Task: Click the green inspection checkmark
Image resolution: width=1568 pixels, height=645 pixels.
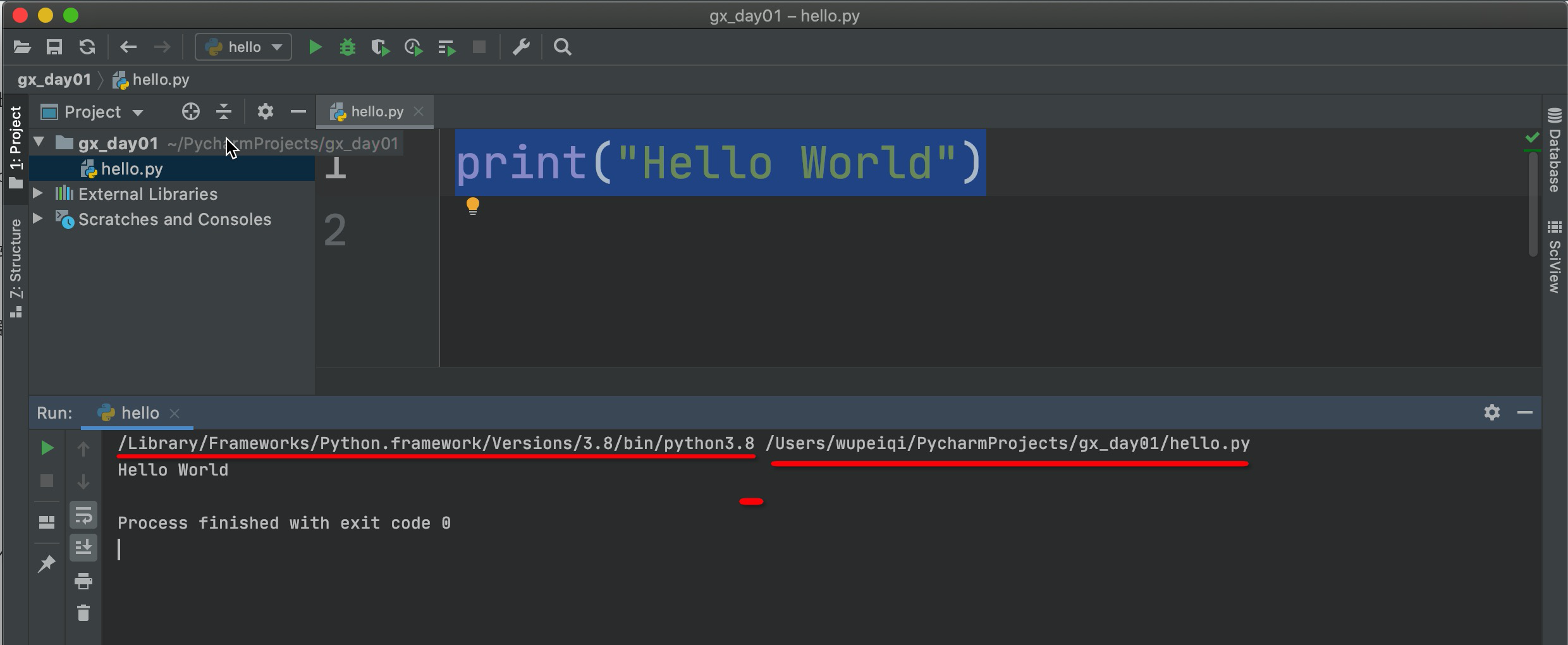Action: pos(1532,137)
